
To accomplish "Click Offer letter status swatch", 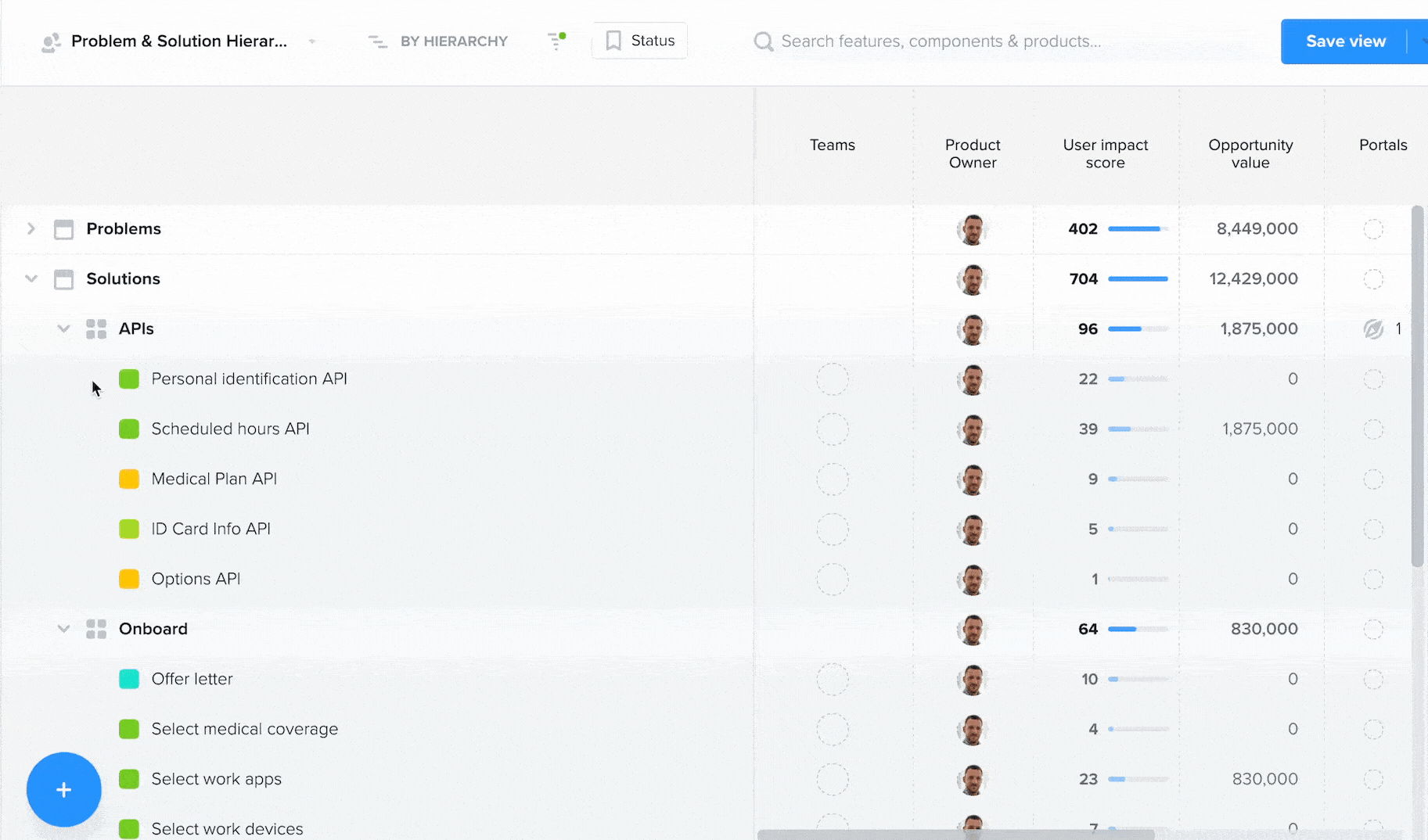I will 129,680.
